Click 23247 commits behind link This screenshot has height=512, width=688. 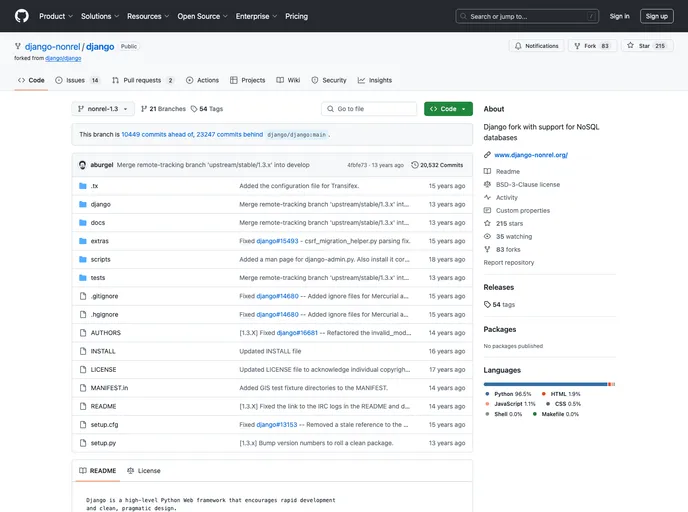click(x=229, y=135)
